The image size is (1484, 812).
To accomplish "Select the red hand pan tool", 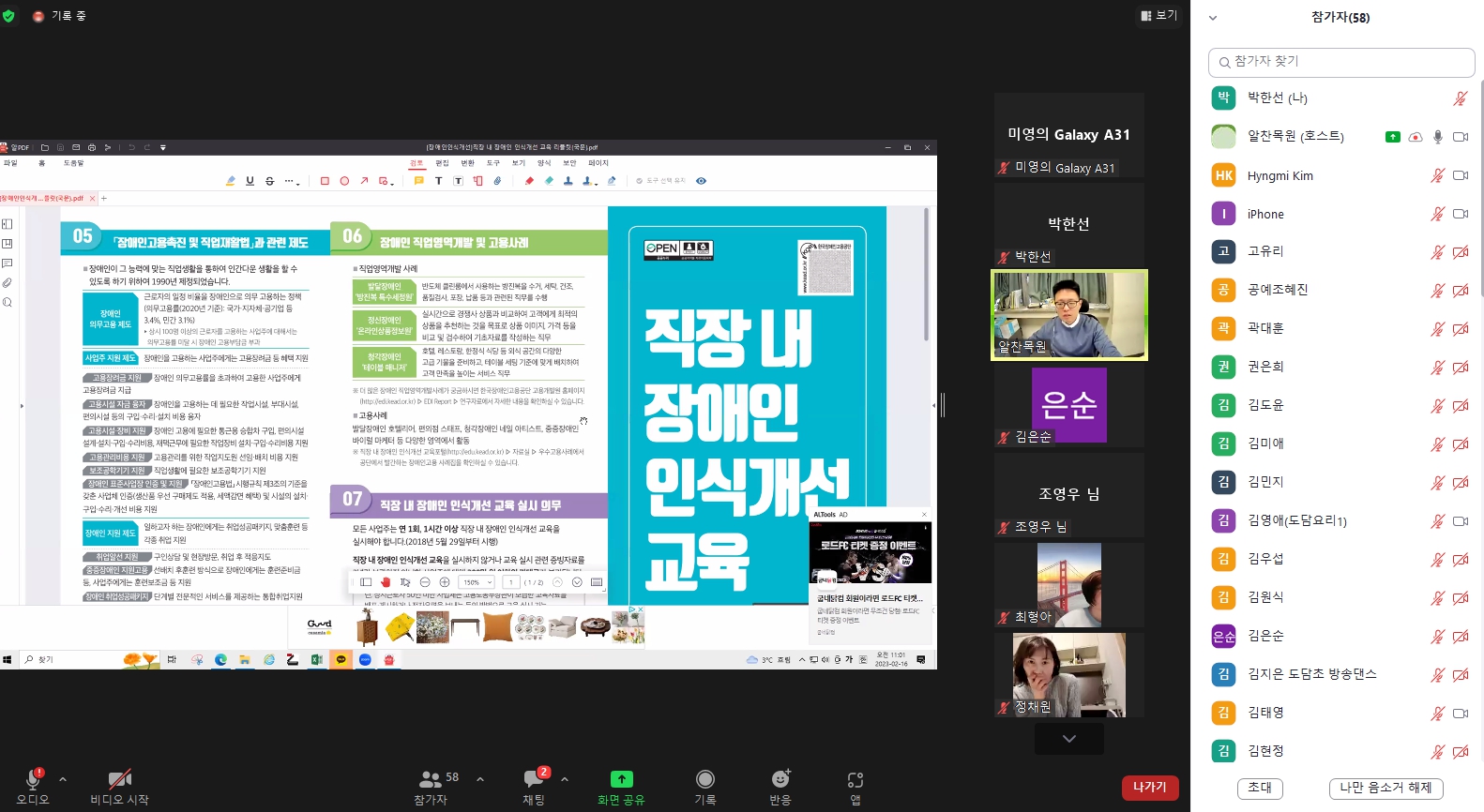I will pyautogui.click(x=386, y=582).
